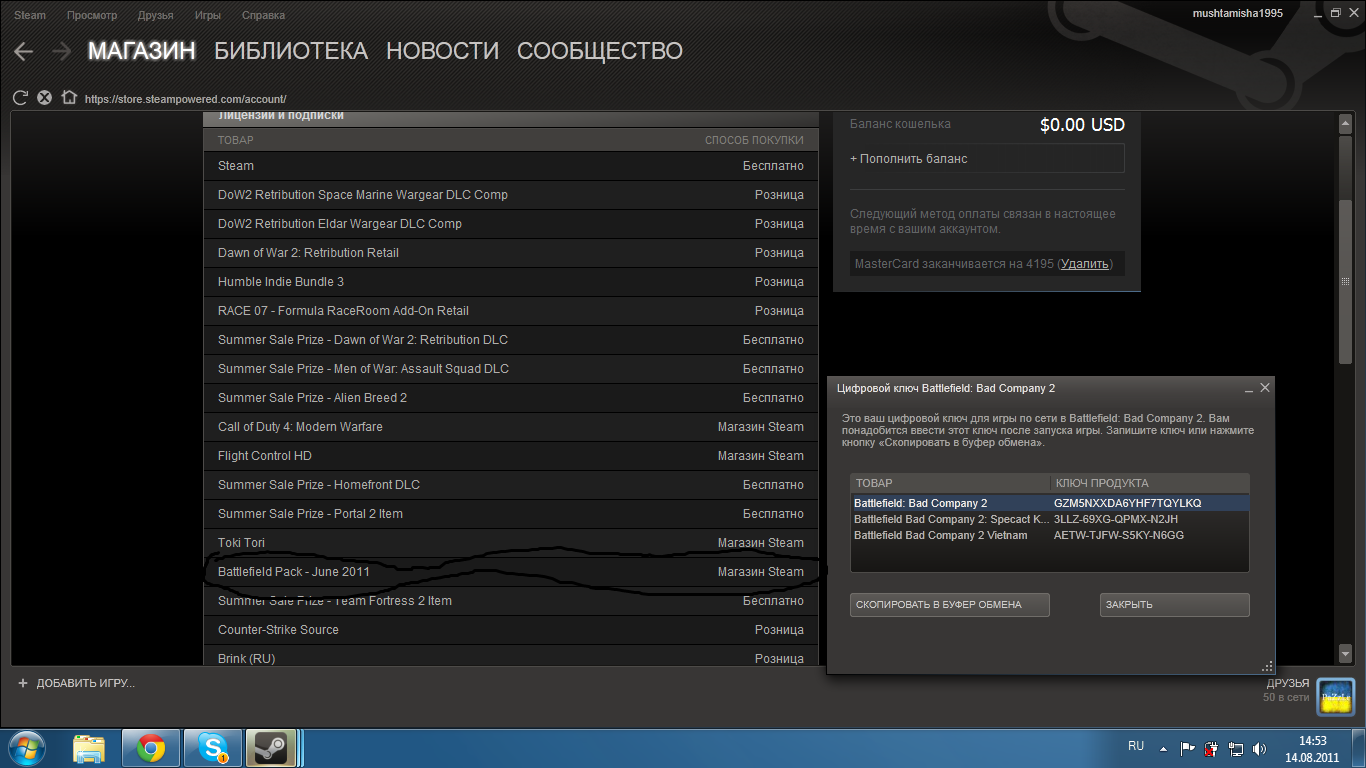This screenshot has height=768, width=1366.
Task: Switch the RU input language indicator
Action: pyautogui.click(x=1136, y=746)
